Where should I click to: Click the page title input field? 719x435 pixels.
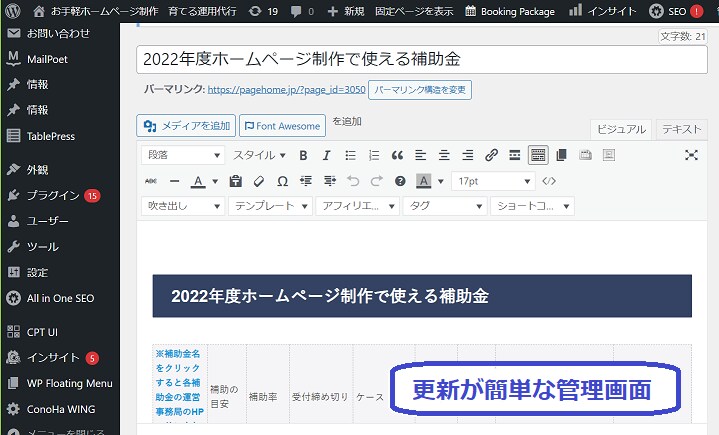click(x=422, y=60)
